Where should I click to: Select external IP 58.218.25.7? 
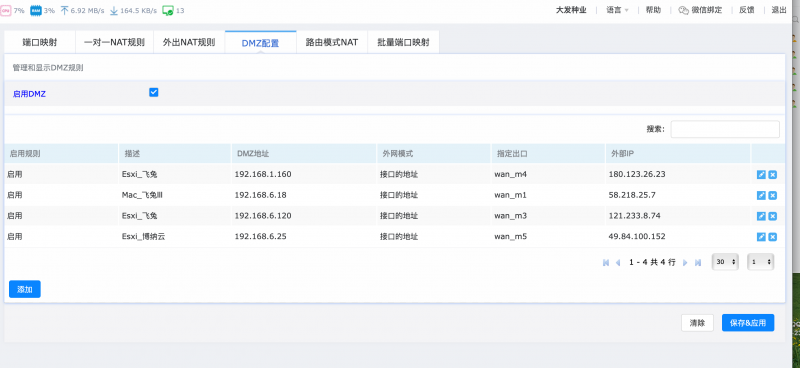coord(632,195)
